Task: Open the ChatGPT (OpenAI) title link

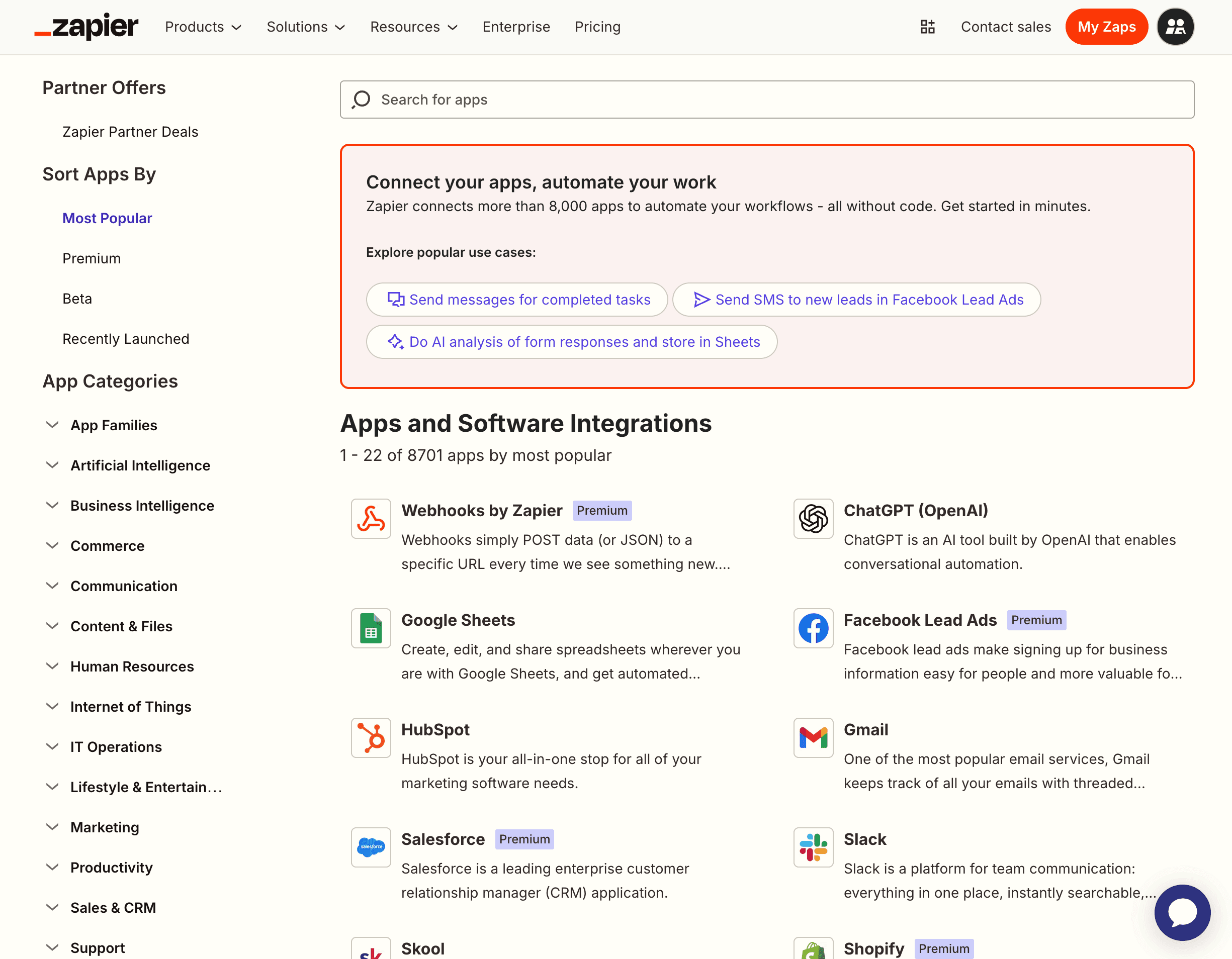Action: coord(916,511)
